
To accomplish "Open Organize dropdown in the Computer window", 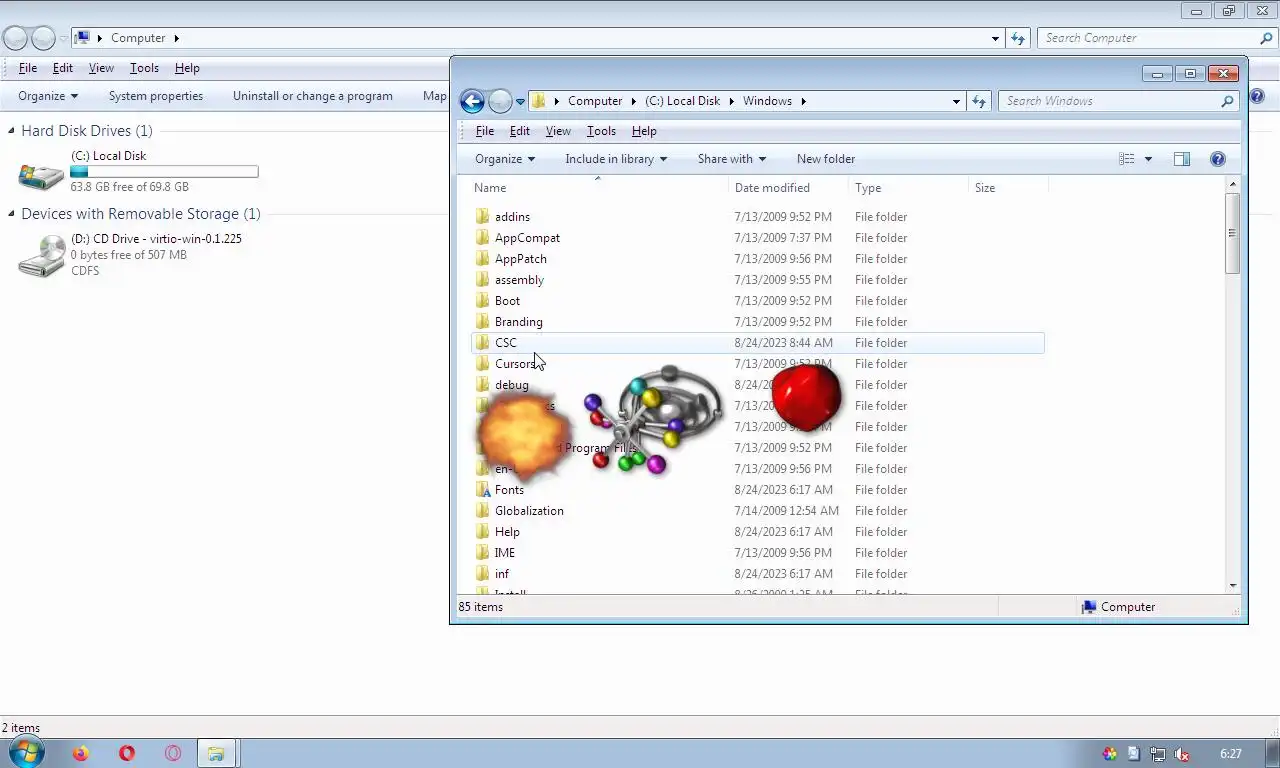I will (48, 96).
